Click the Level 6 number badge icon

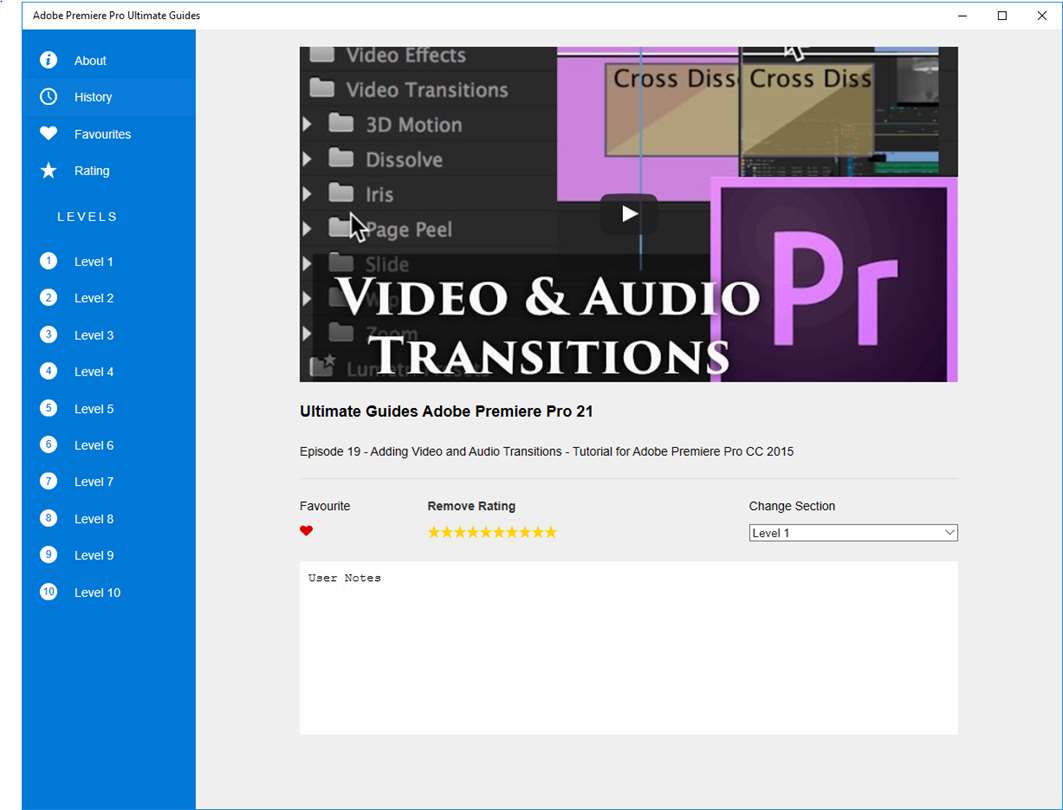[x=48, y=445]
